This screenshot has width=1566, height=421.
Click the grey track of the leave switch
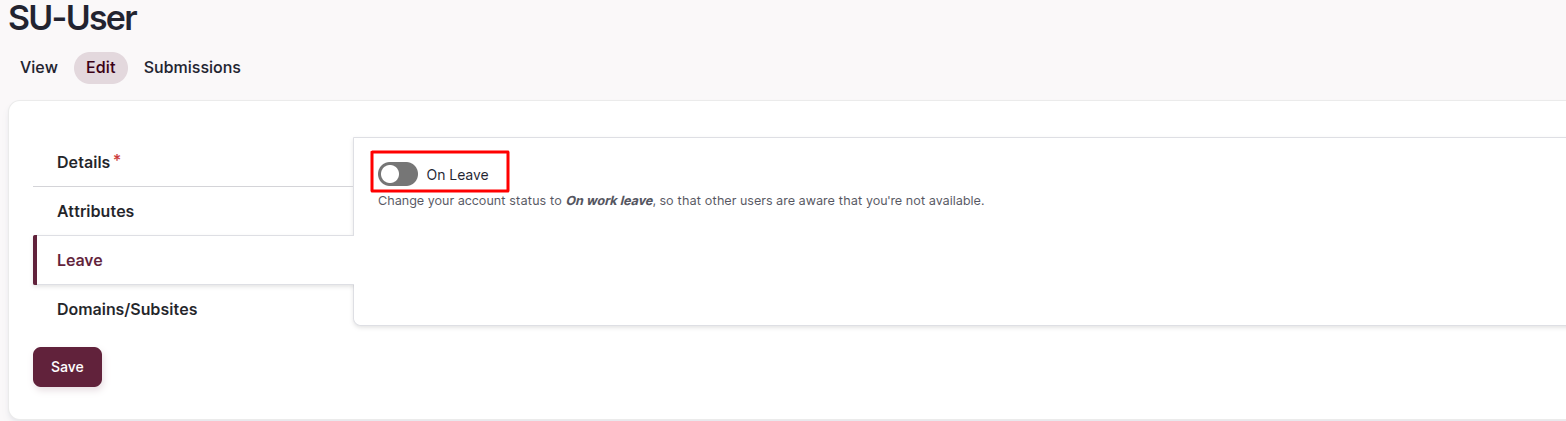[408, 175]
